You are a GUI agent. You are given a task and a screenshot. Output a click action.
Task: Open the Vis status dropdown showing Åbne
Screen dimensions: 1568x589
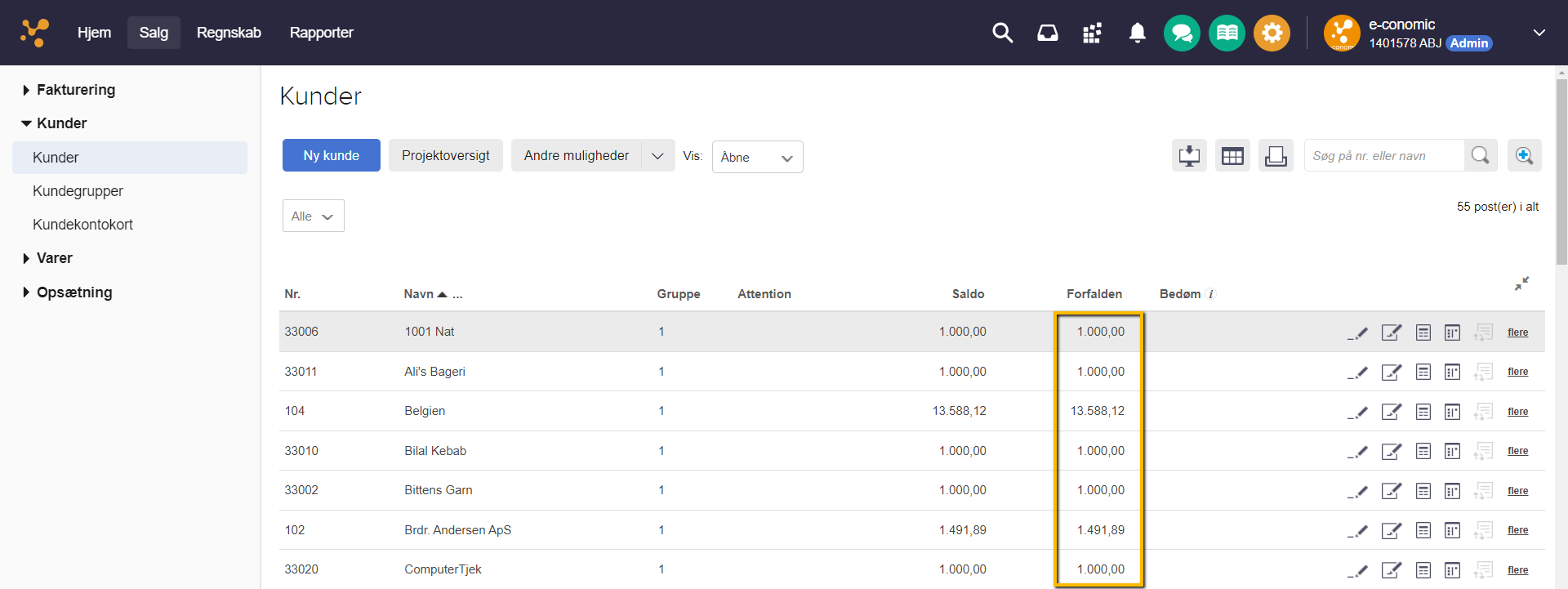pyautogui.click(x=757, y=158)
